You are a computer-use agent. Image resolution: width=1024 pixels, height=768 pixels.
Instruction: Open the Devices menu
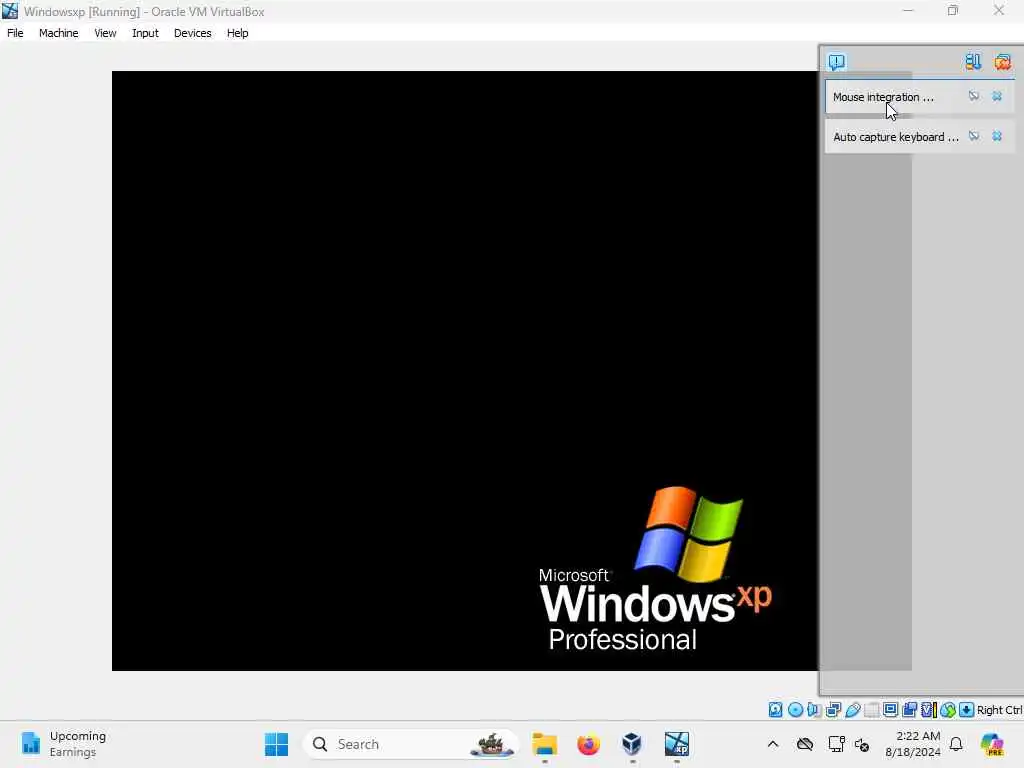click(192, 33)
